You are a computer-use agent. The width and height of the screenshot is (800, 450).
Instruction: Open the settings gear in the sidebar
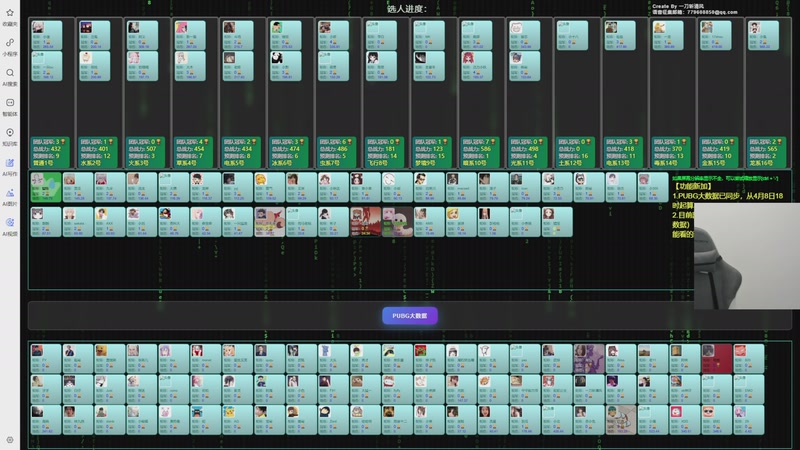[x=10, y=440]
